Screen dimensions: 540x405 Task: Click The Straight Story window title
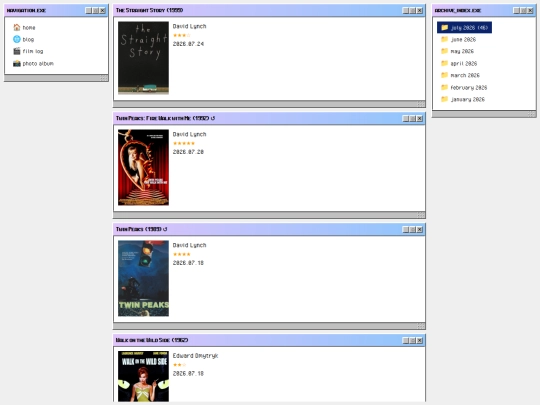(149, 10)
